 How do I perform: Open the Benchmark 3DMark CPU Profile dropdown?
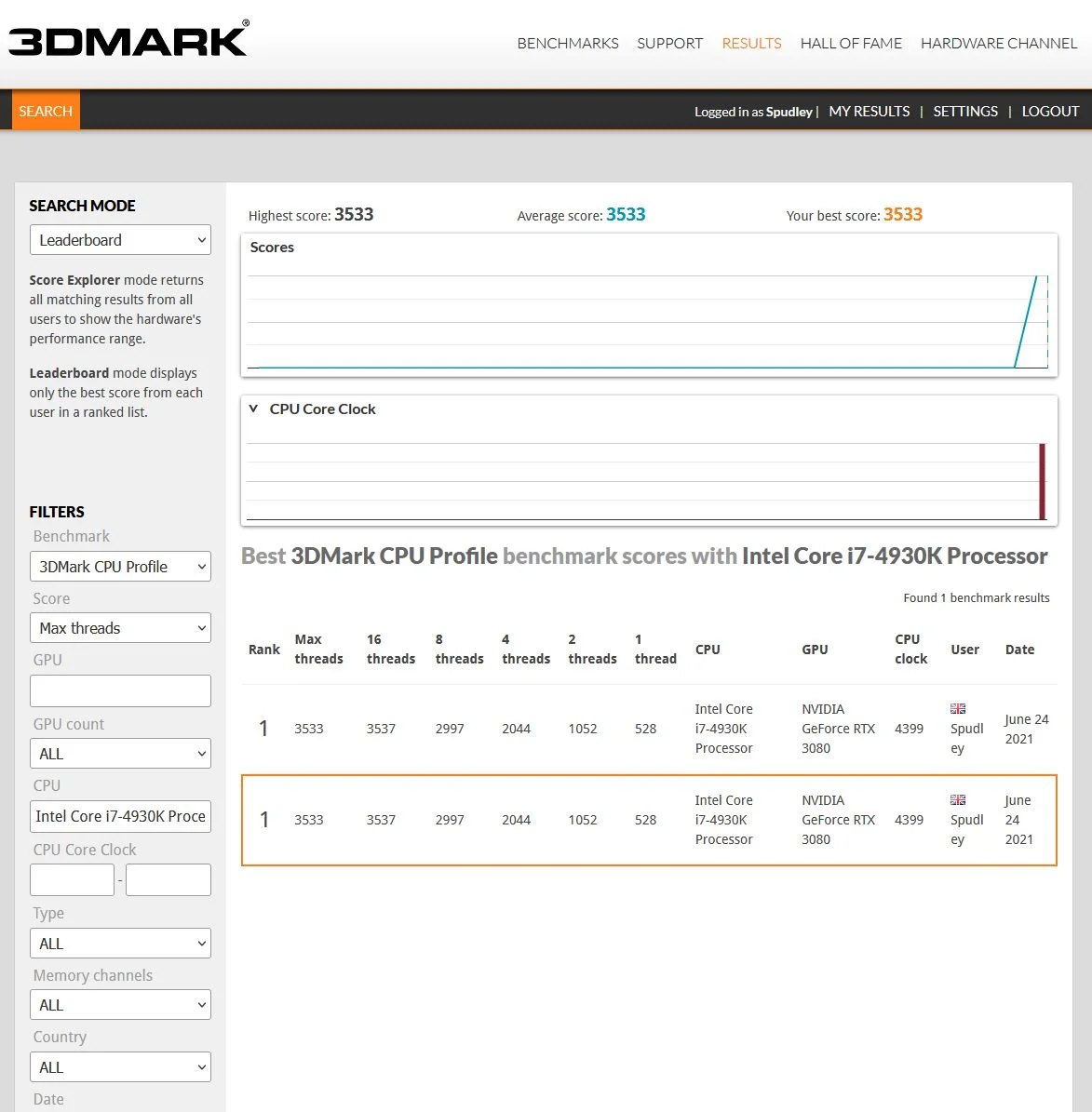click(121, 566)
